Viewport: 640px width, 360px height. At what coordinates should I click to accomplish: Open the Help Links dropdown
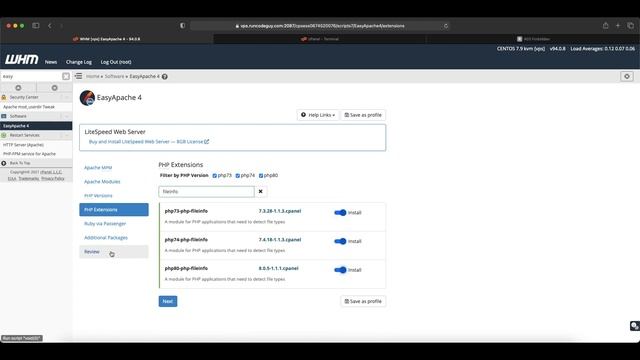[x=318, y=115]
